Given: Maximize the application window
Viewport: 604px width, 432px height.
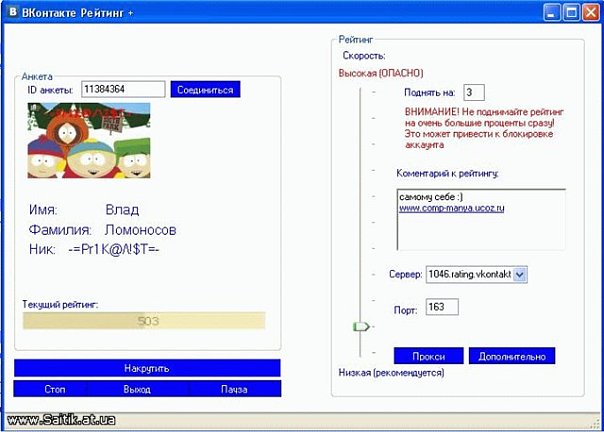Looking at the screenshot, I should point(569,12).
